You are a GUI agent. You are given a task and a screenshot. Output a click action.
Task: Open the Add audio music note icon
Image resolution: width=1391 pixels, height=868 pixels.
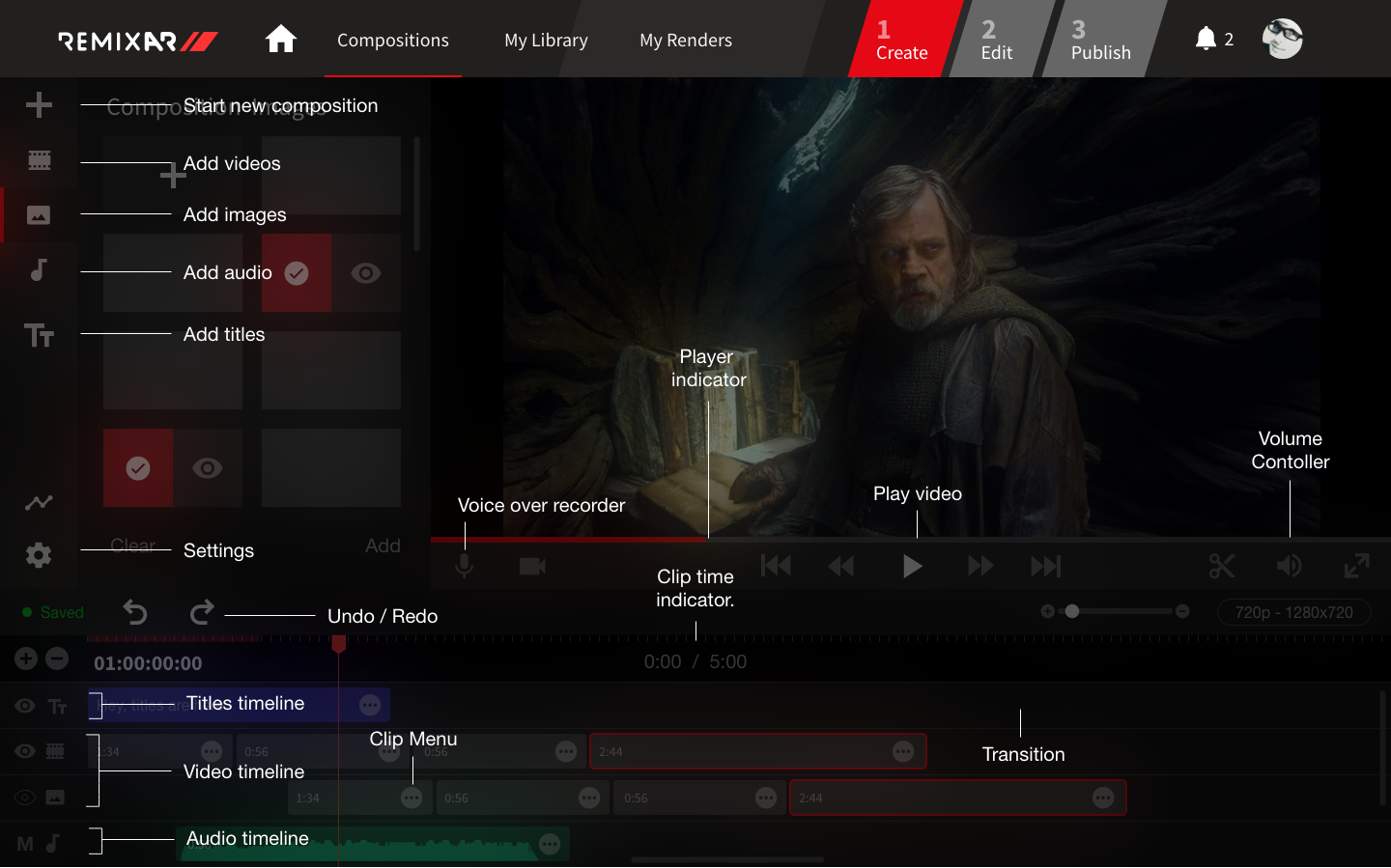coord(39,269)
